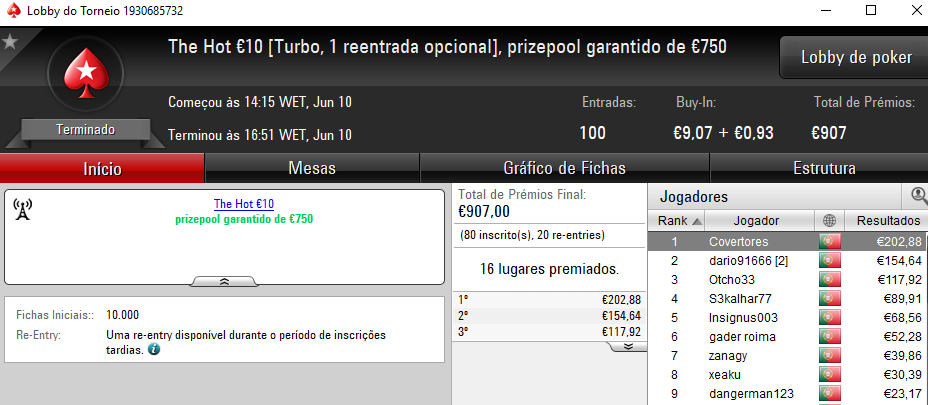This screenshot has width=928, height=405.
Task: Click the Re-Entry info icon
Action: 153,349
